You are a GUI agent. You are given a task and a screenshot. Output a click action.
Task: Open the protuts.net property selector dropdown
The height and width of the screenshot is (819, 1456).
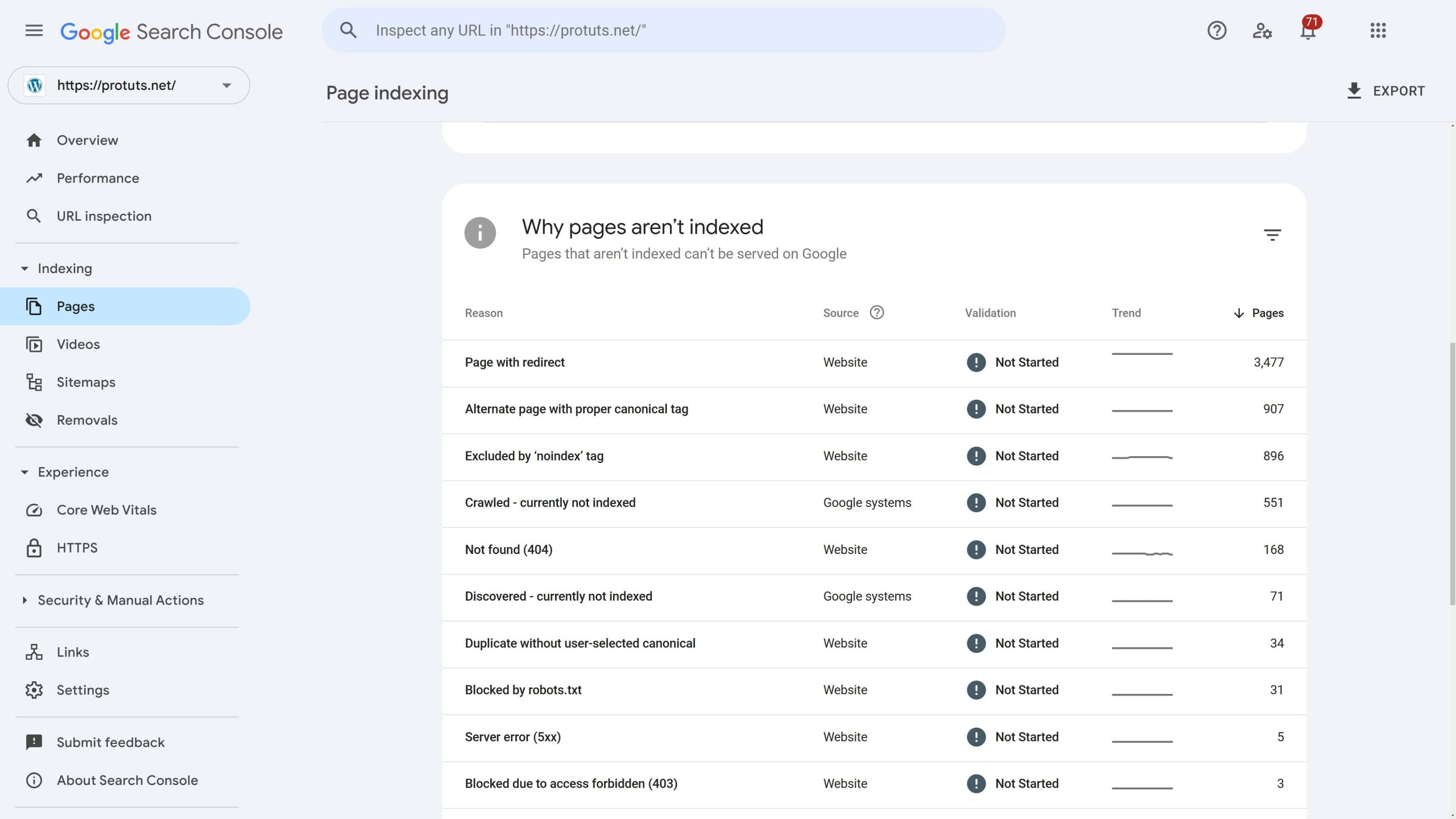(129, 85)
